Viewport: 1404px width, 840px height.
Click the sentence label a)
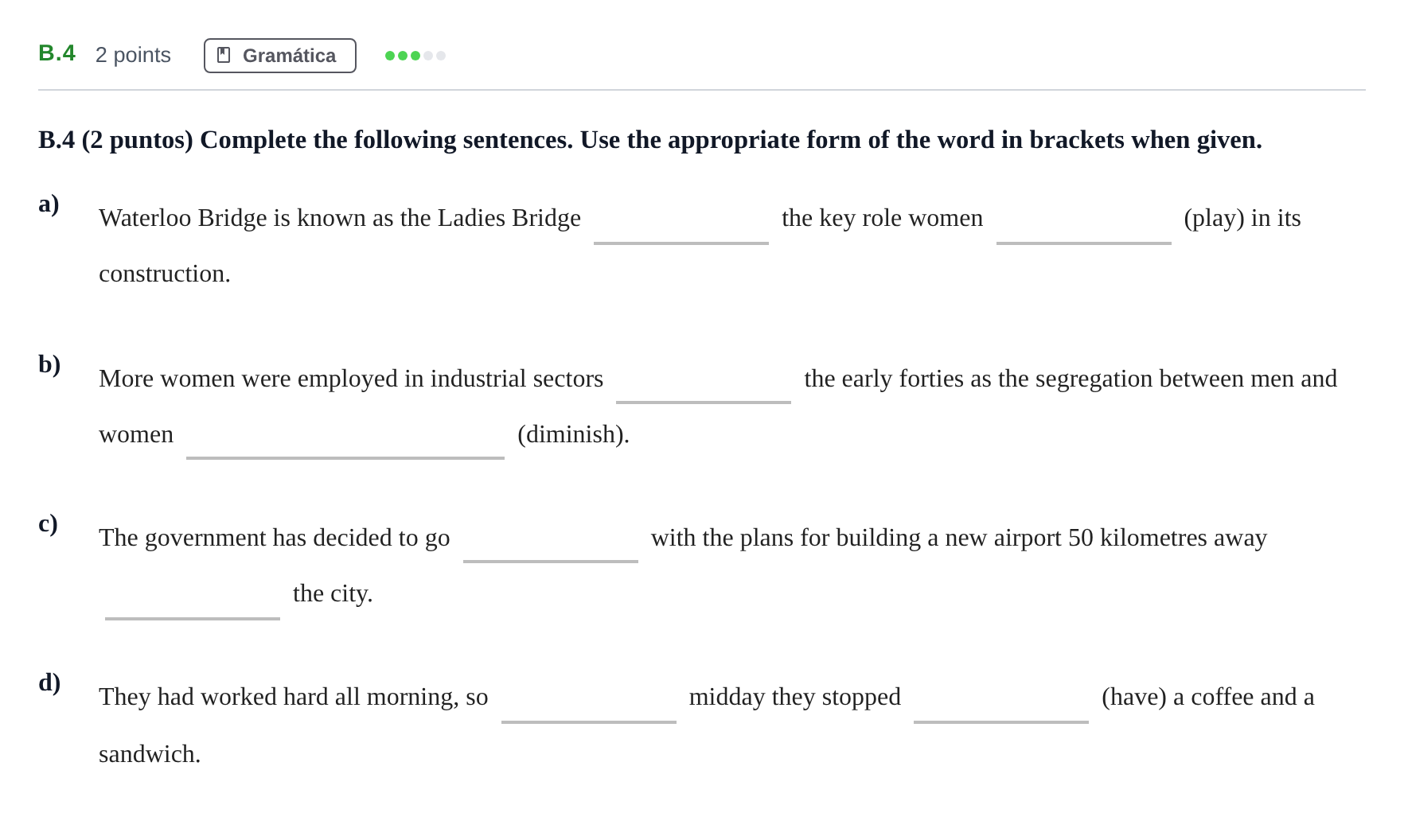[49, 204]
